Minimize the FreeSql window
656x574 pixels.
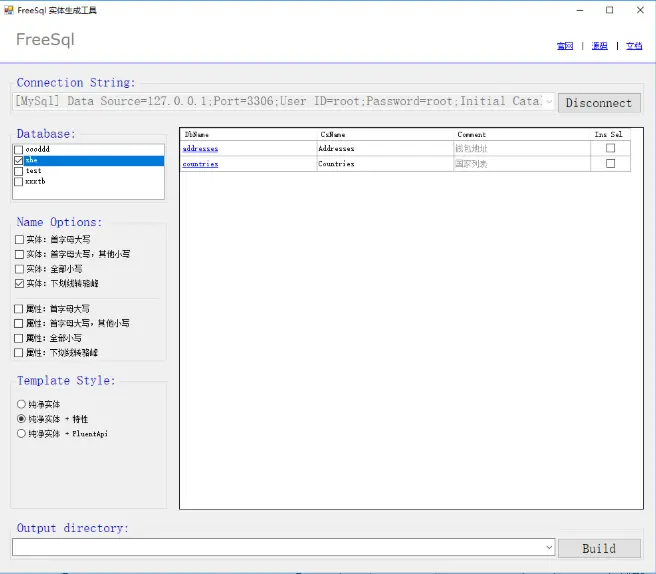point(580,10)
